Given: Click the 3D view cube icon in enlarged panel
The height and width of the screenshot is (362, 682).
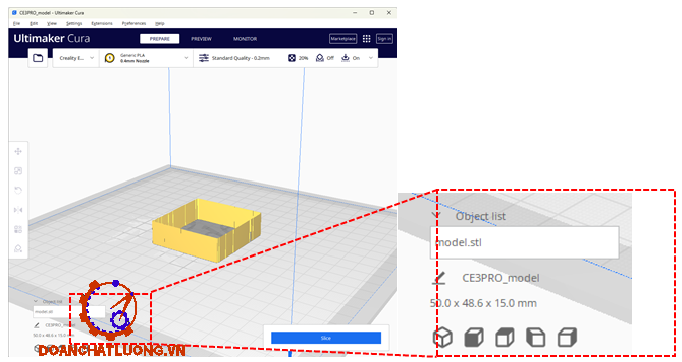Looking at the screenshot, I should point(443,337).
